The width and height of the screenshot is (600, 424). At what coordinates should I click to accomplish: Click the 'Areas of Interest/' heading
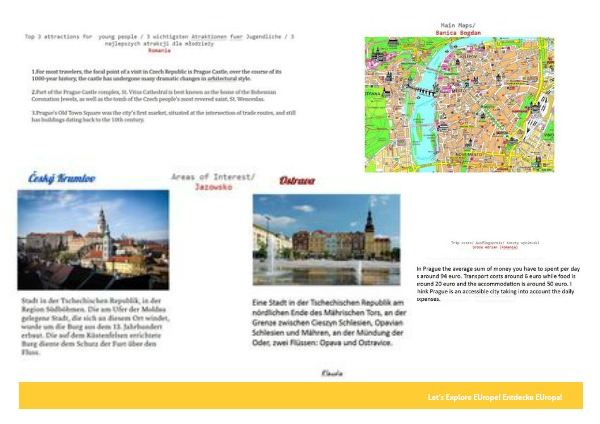[x=213, y=177]
